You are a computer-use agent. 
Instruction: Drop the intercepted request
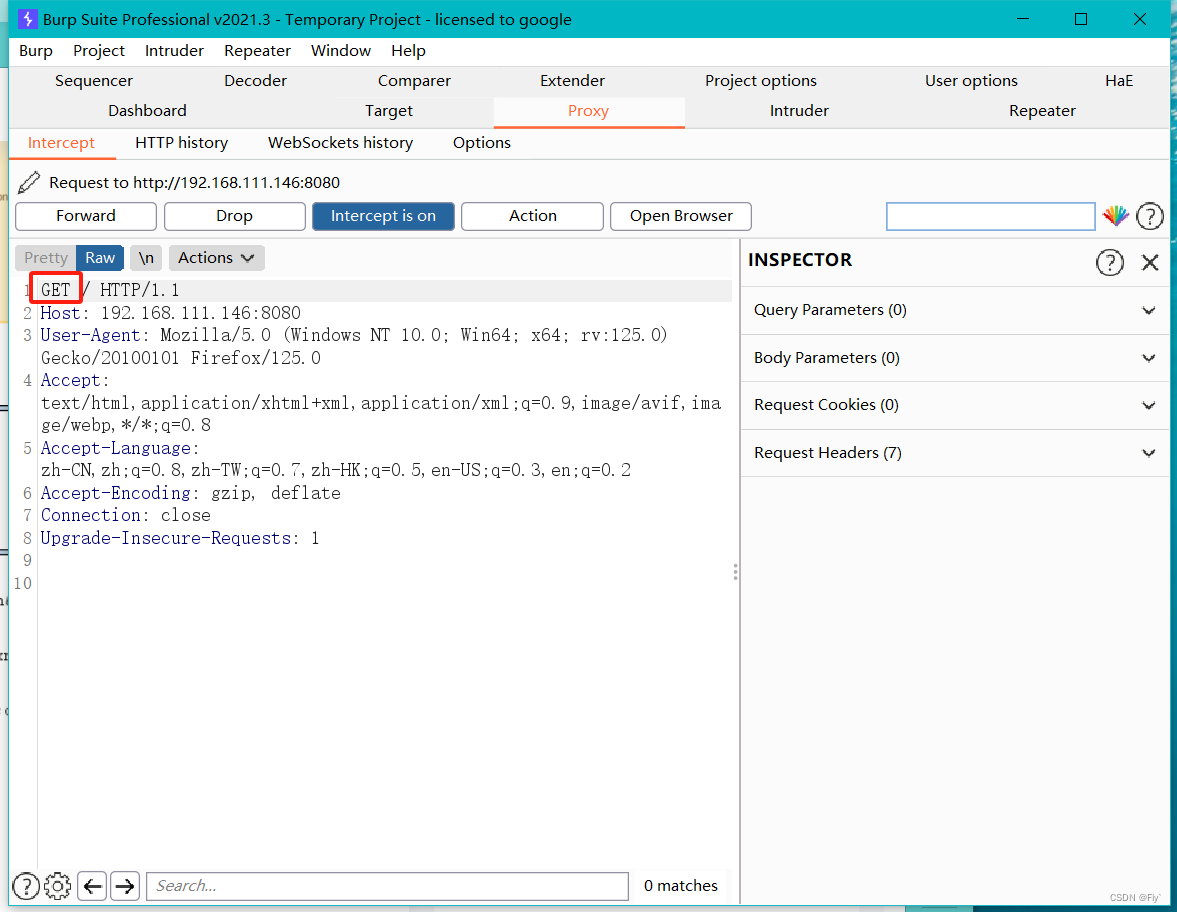coord(234,216)
